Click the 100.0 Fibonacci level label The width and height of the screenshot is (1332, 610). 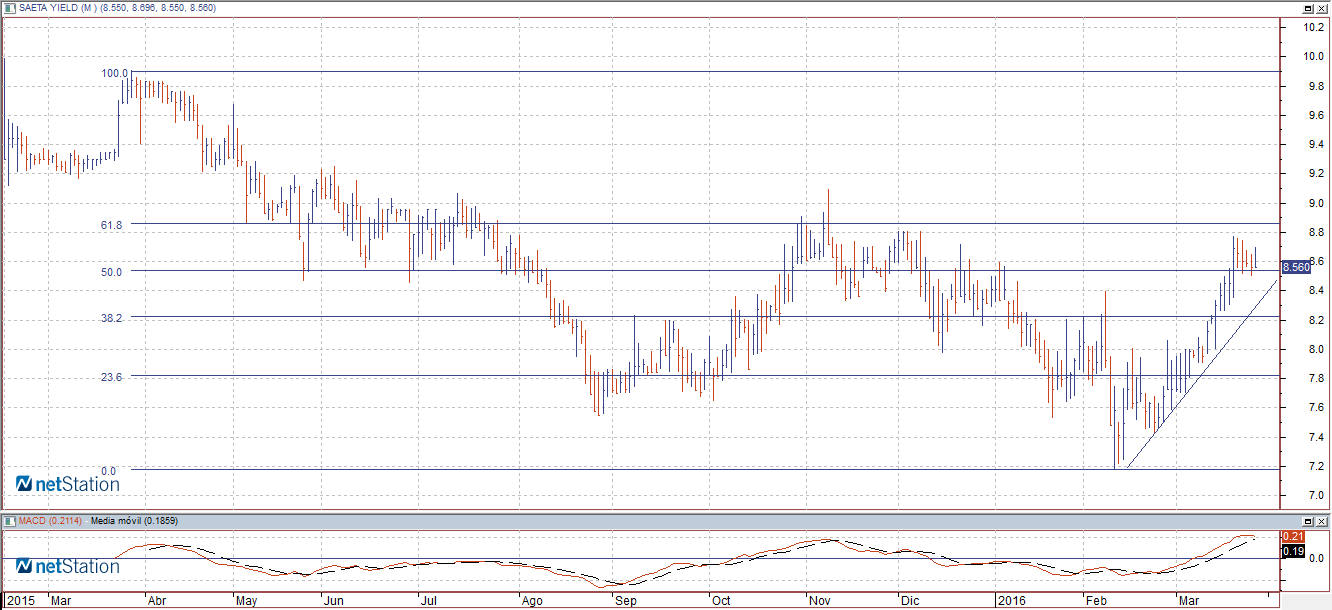[x=115, y=73]
